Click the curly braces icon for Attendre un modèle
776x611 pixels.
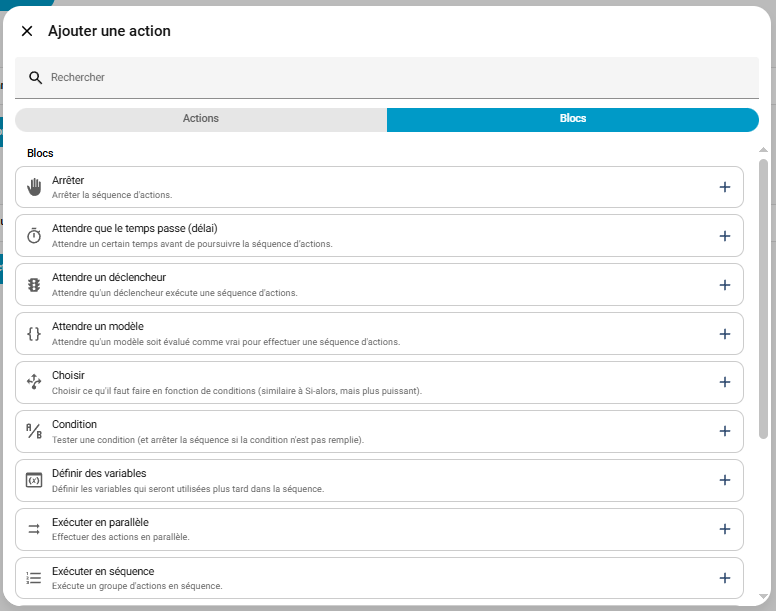[x=34, y=334]
